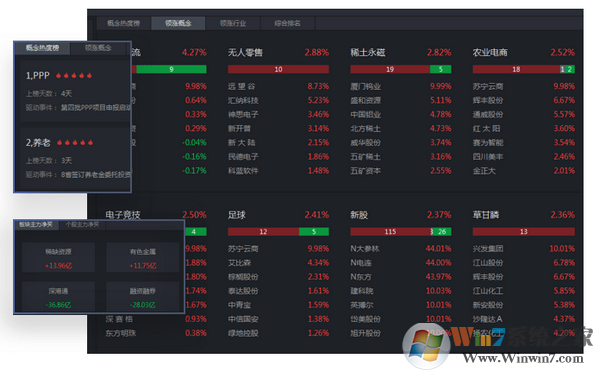600x372 pixels.
Task: Select the 深赛格 stock row
Action: pyautogui.click(x=156, y=319)
